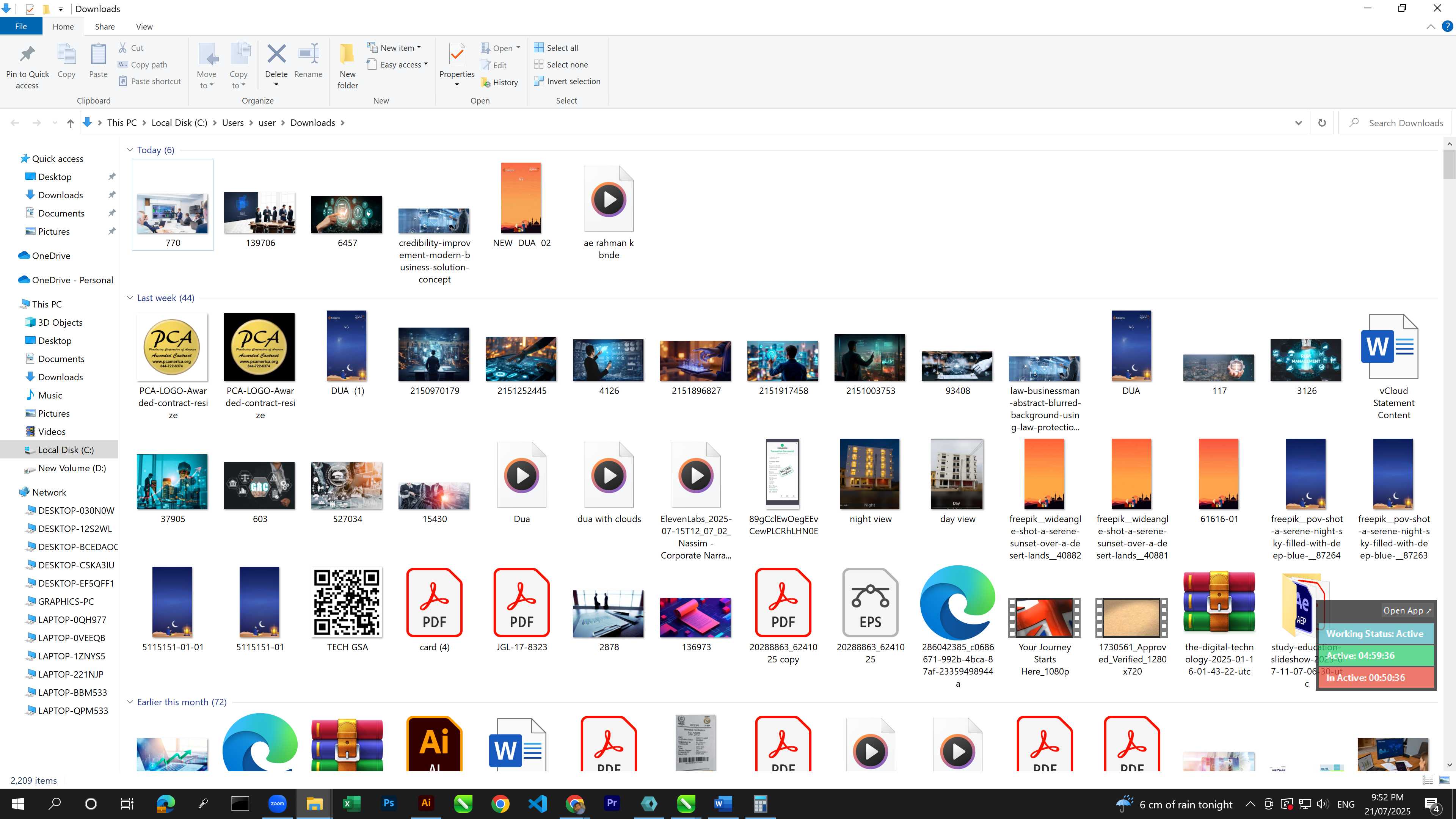1456x819 pixels.
Task: Click the Search Downloads box
Action: [x=1395, y=122]
